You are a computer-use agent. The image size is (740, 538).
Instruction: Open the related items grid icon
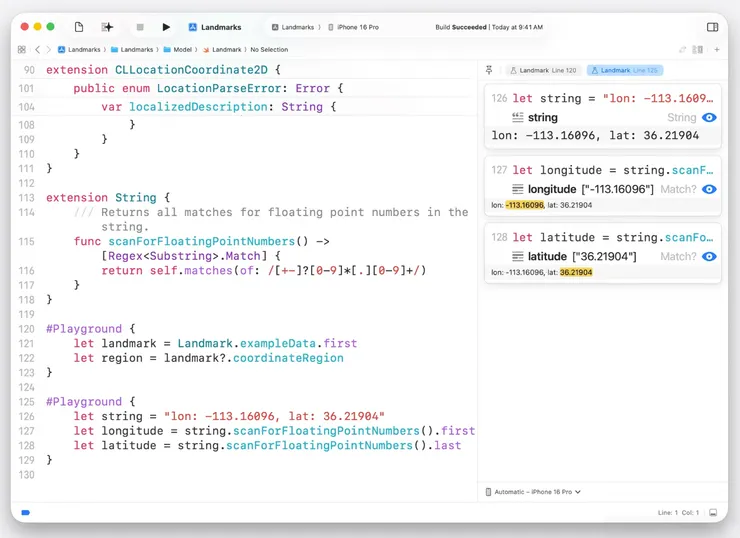[x=22, y=49]
